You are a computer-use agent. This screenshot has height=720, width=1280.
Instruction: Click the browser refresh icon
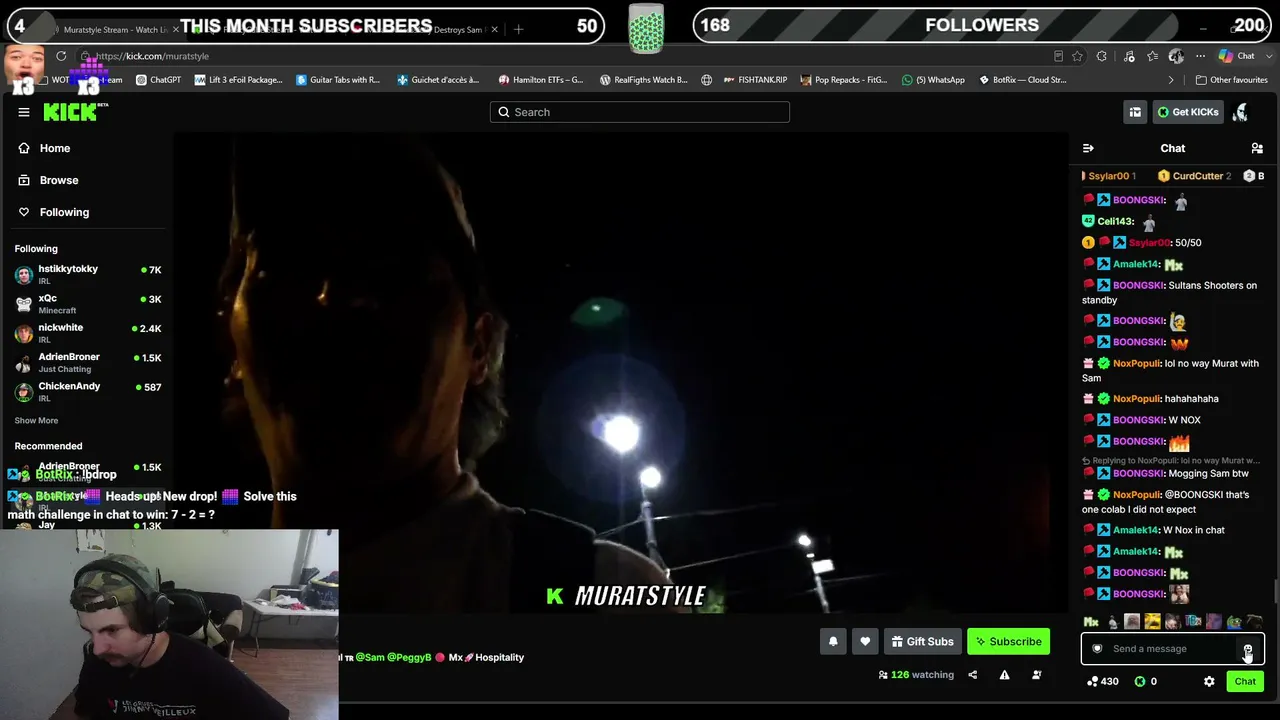[61, 56]
